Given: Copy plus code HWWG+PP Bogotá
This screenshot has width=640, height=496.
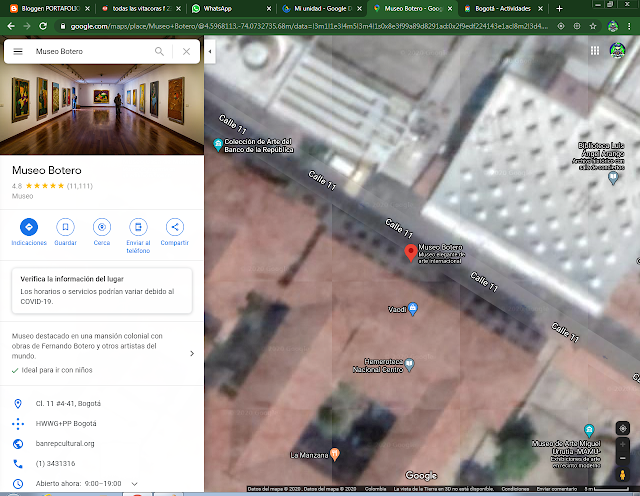Looking at the screenshot, I should (66, 424).
